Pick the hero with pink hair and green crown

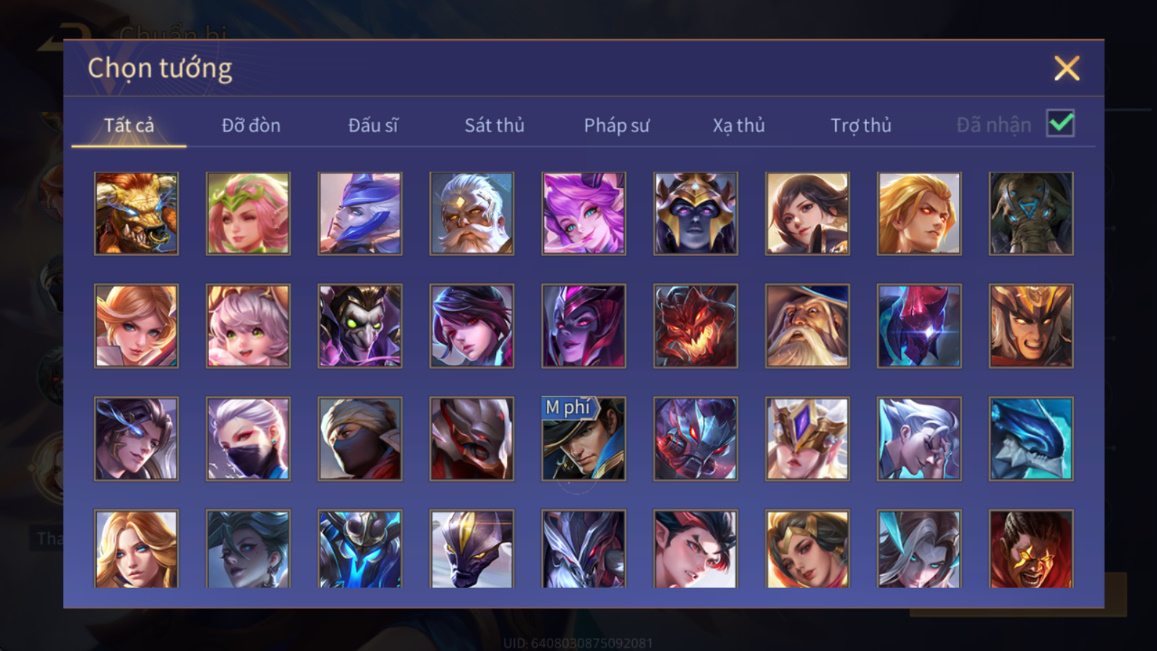[248, 214]
